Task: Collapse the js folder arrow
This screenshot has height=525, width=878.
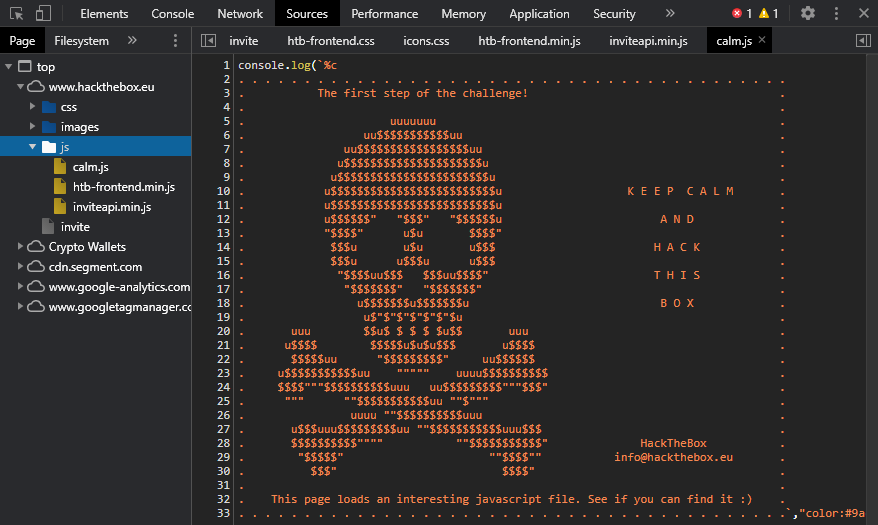Action: point(32,147)
